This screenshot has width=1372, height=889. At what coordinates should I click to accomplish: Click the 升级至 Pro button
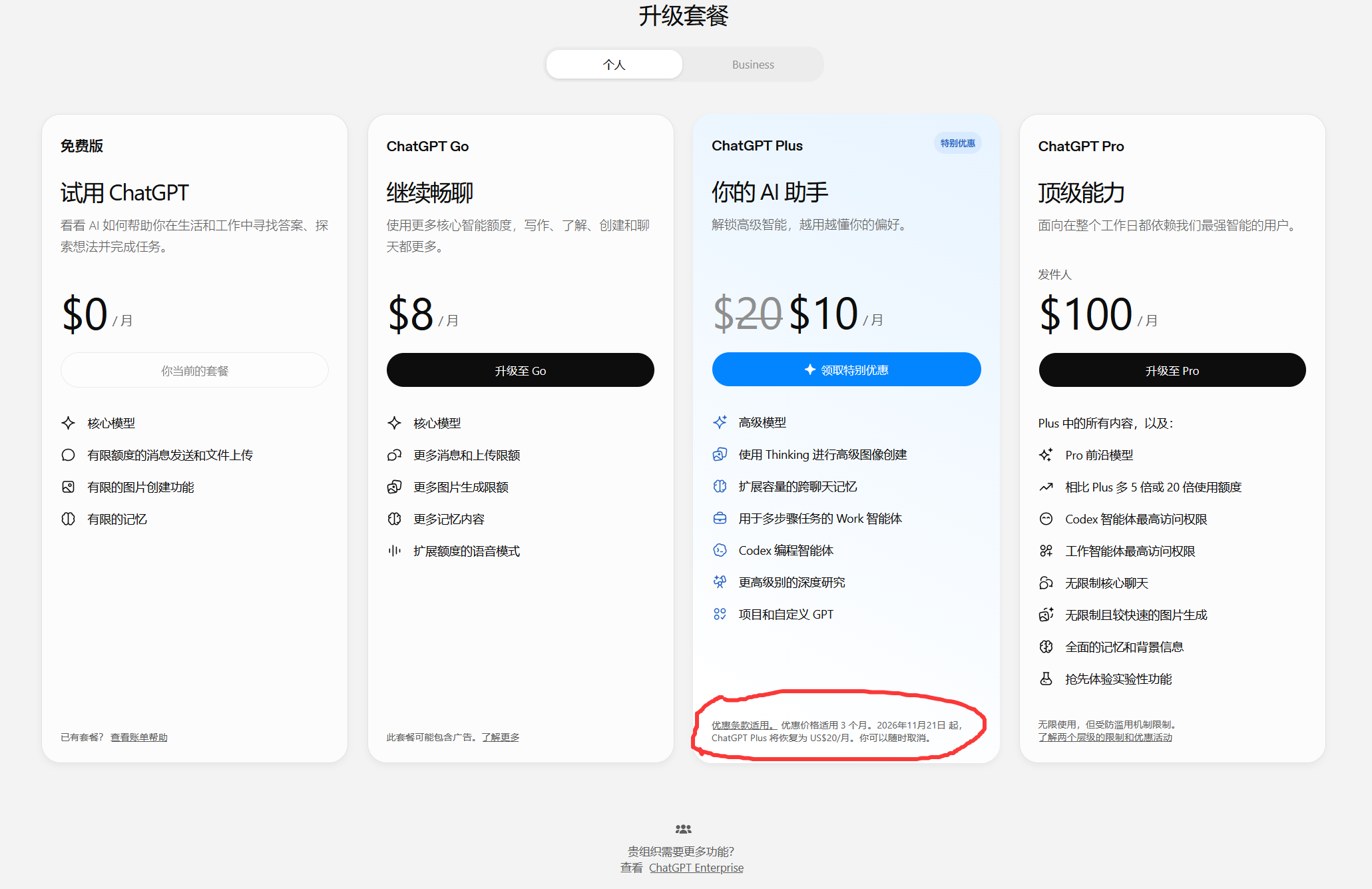1172,370
